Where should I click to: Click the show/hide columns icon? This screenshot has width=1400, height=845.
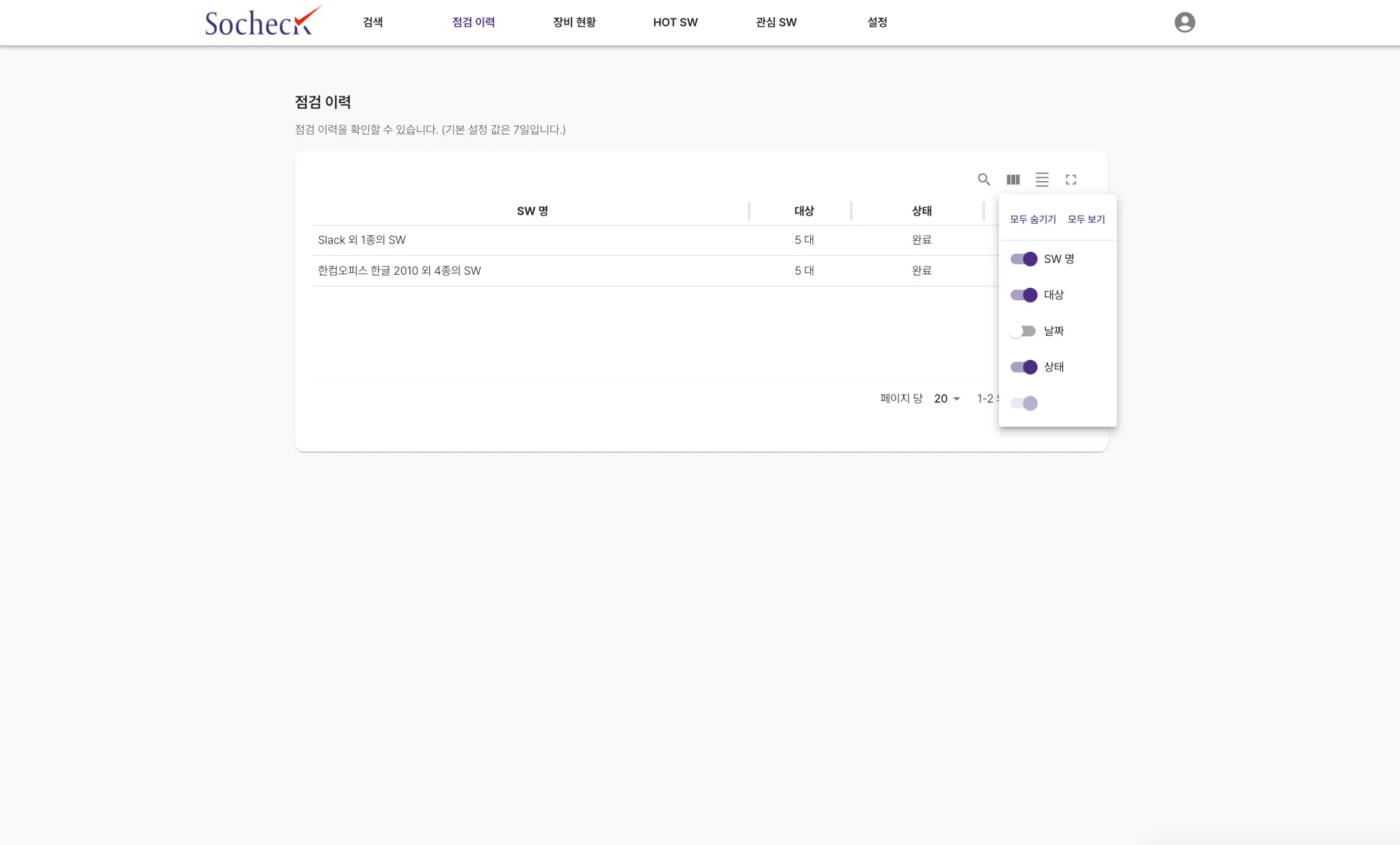[1013, 179]
